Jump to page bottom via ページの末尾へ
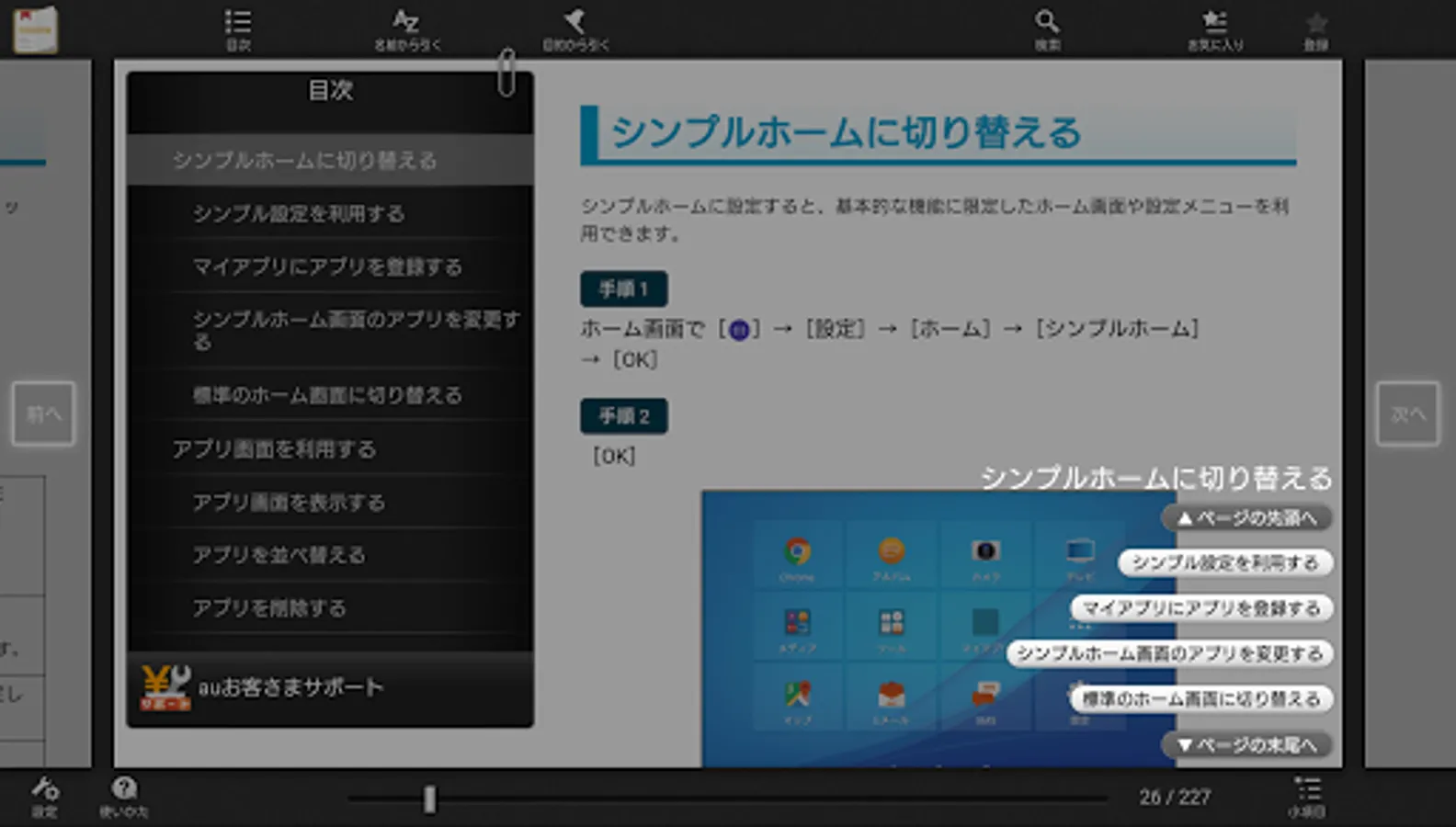 (1247, 744)
